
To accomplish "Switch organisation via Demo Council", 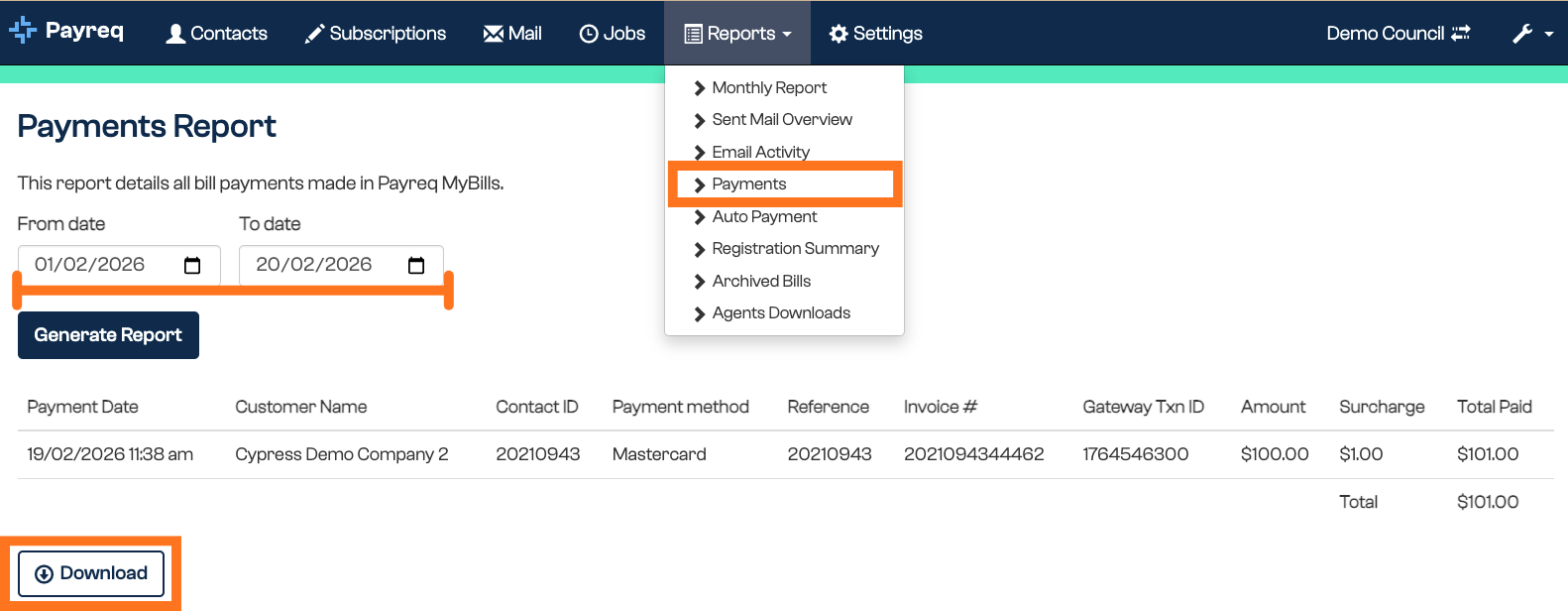I will pyautogui.click(x=1399, y=33).
